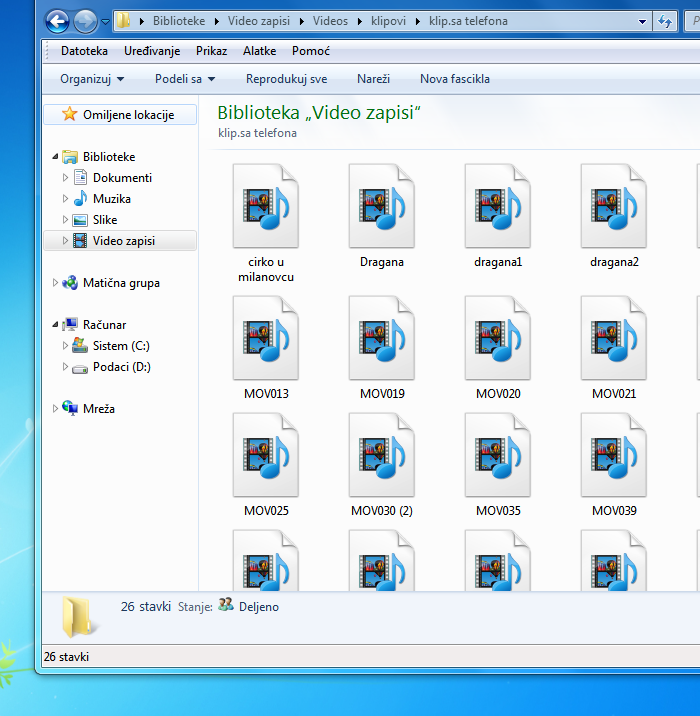Click the Nareži toolbar button
This screenshot has width=700, height=716.
click(x=374, y=79)
